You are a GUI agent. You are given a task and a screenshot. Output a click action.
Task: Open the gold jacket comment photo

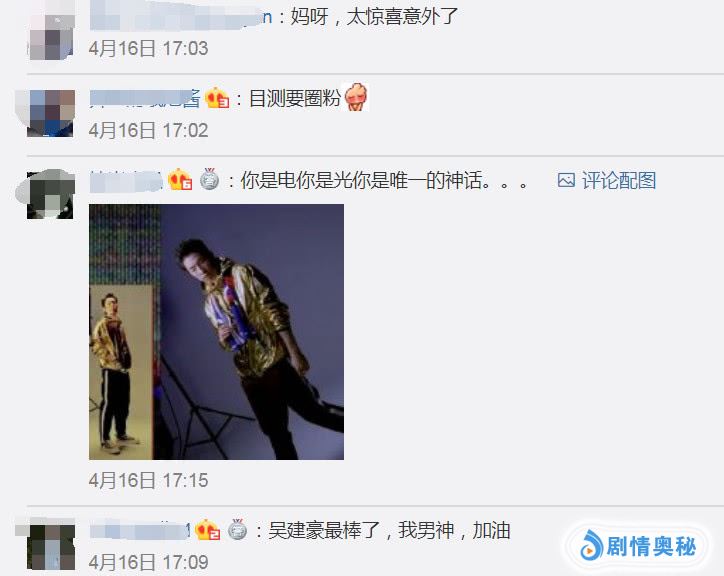pos(216,332)
